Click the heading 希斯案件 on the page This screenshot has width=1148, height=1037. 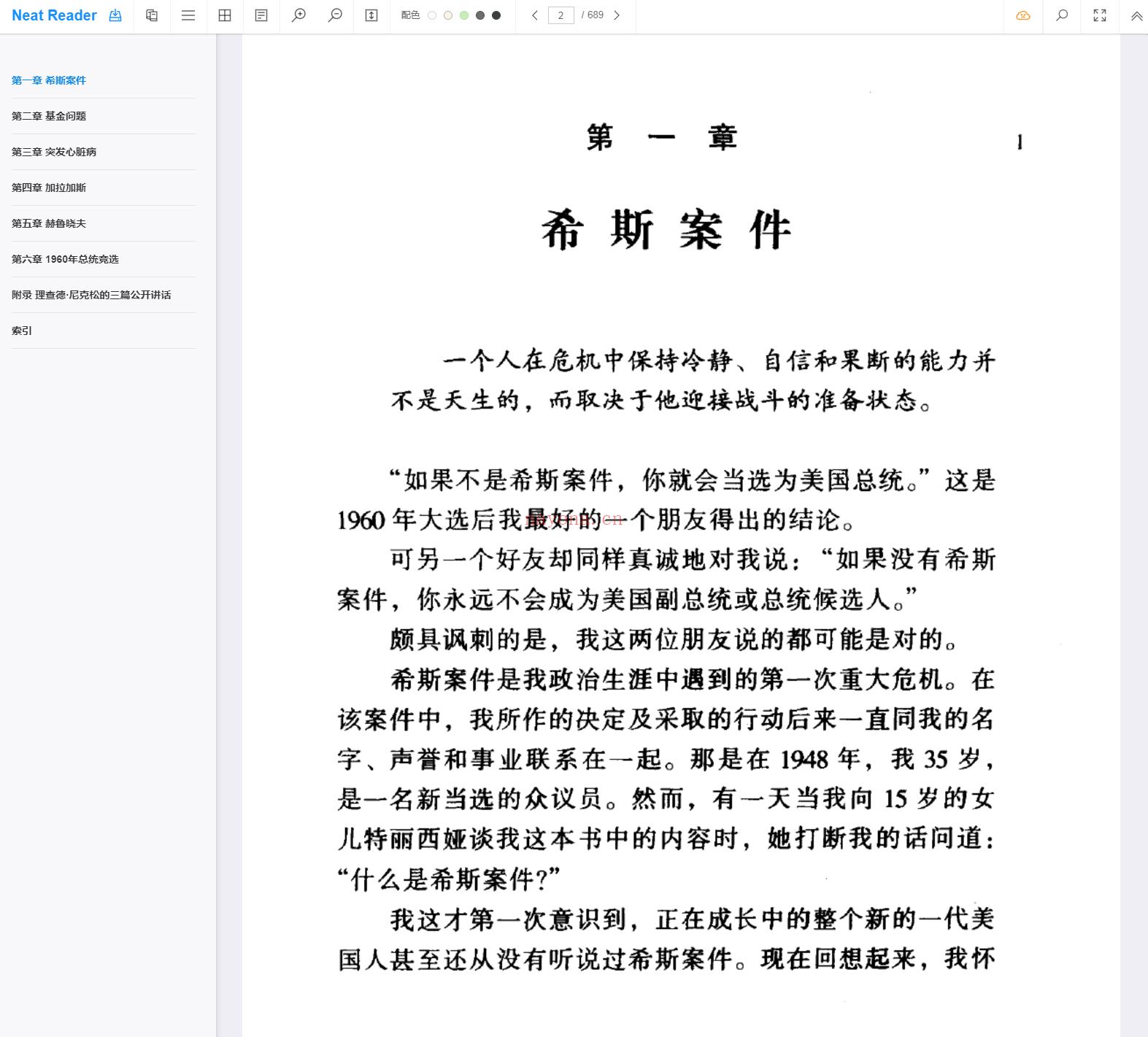pyautogui.click(x=666, y=230)
